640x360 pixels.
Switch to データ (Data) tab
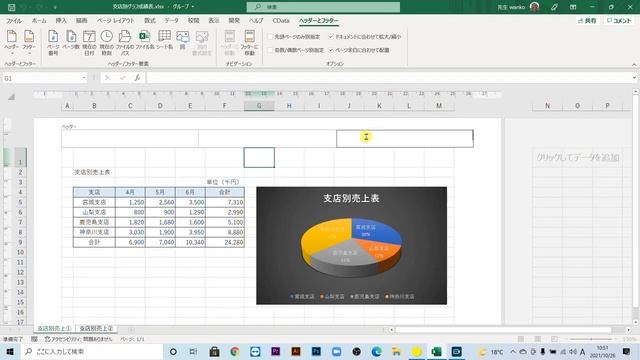click(x=171, y=20)
